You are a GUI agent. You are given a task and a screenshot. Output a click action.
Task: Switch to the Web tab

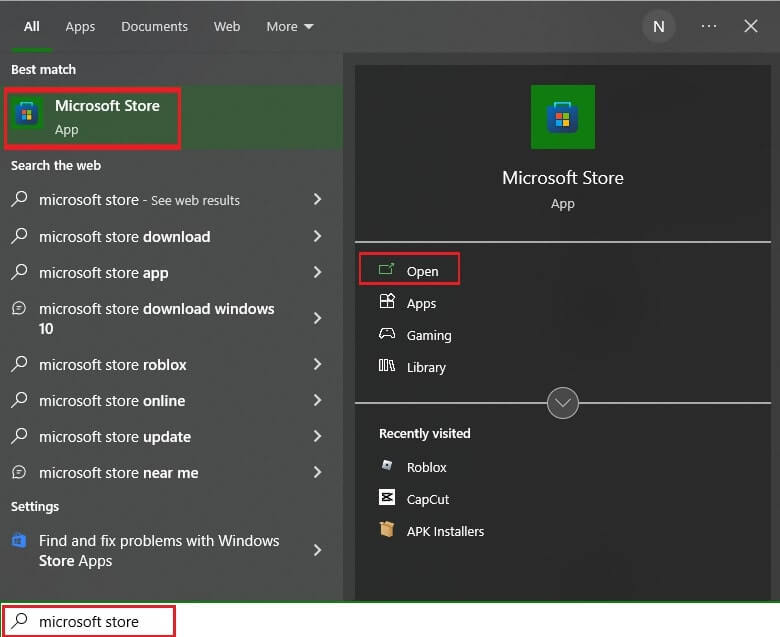click(227, 26)
